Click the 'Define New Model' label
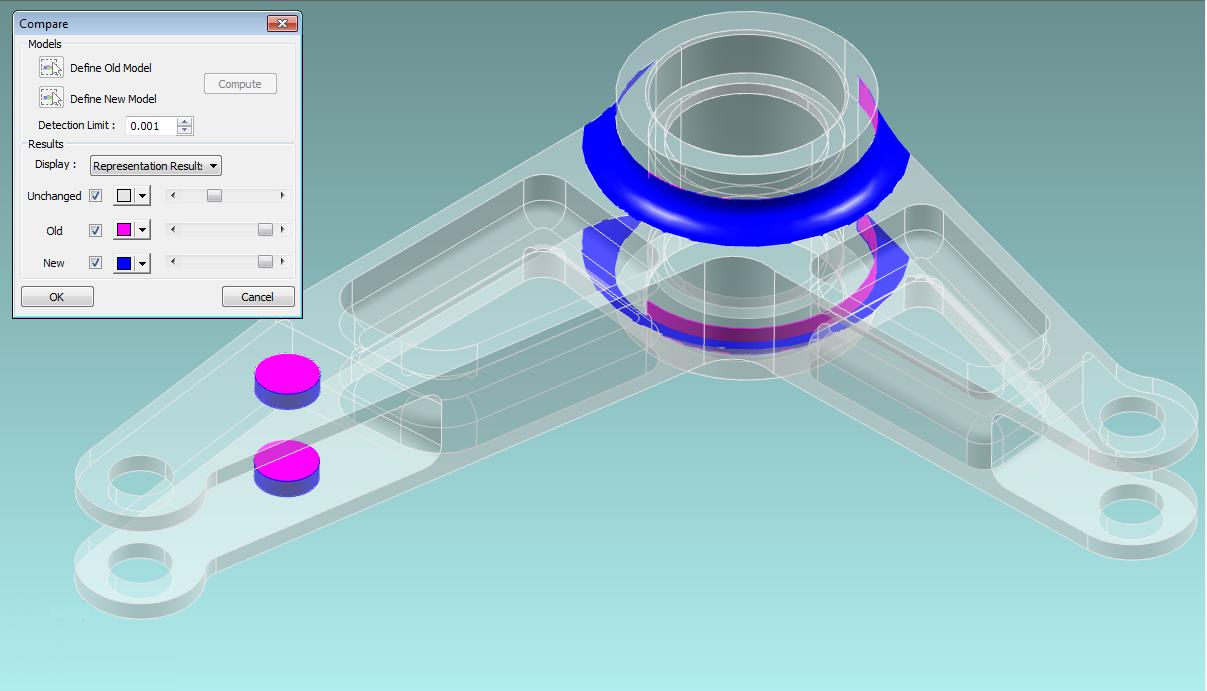This screenshot has height=691, width=1207. pos(113,99)
